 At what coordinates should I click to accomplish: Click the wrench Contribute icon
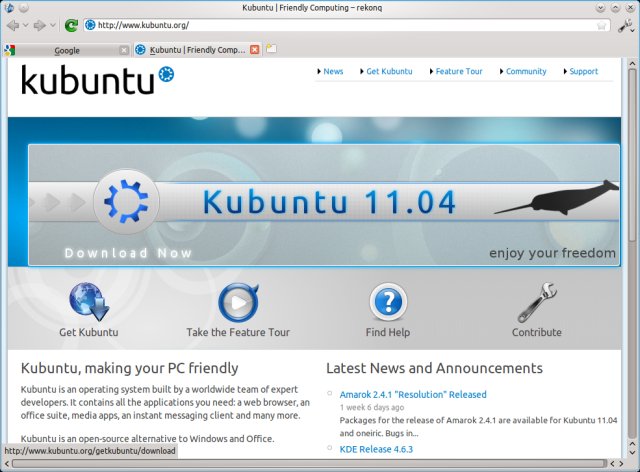(537, 302)
